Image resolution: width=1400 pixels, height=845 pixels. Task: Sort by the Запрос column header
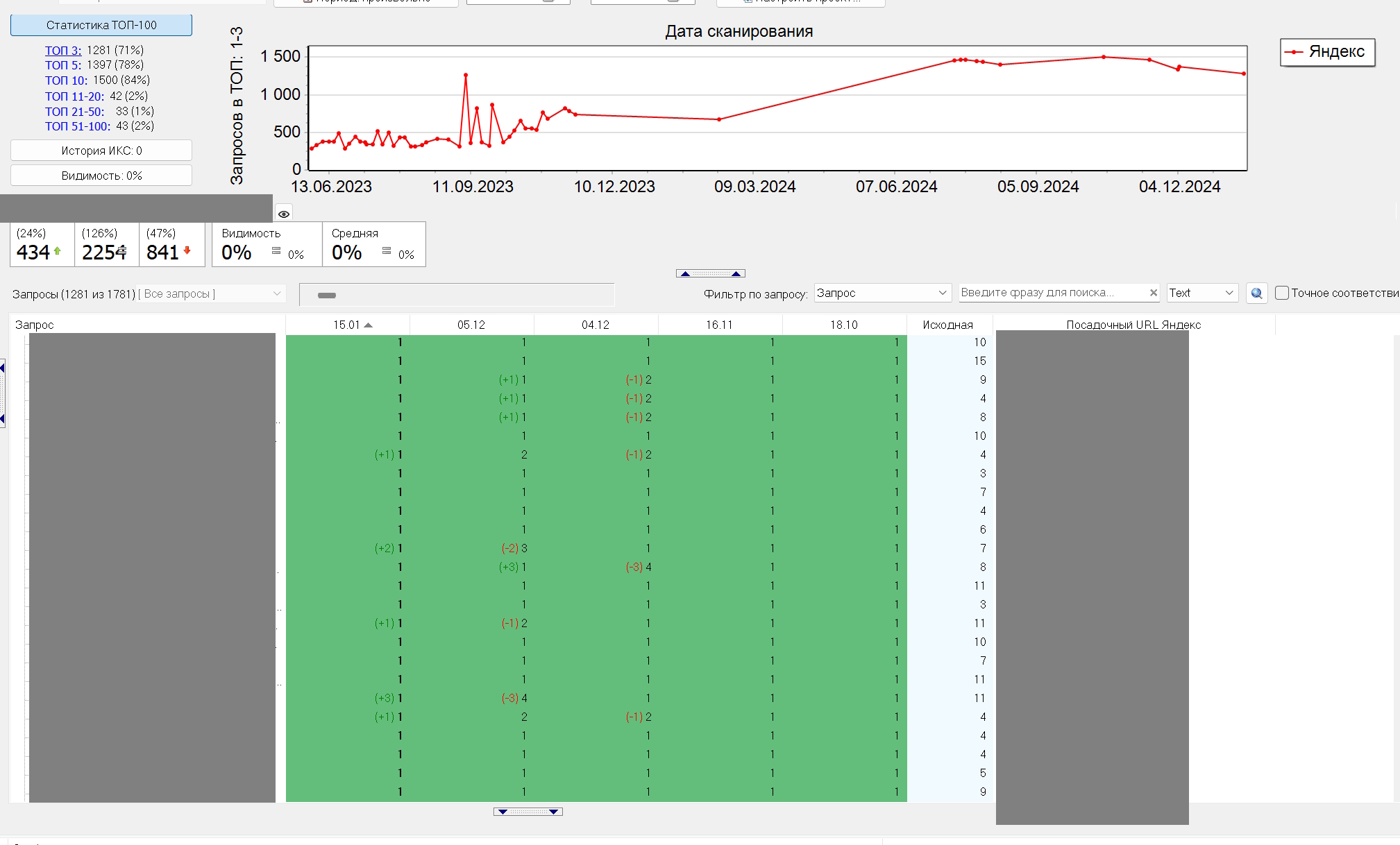click(147, 325)
